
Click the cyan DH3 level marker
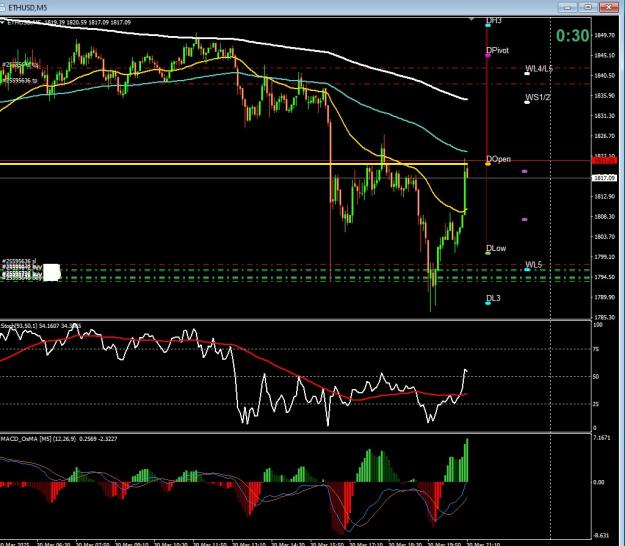(x=488, y=25)
